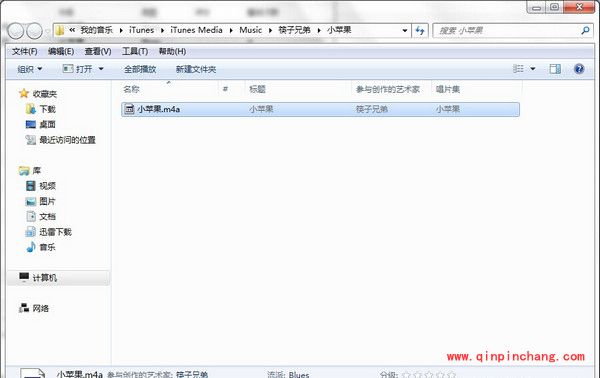Select the 最近访问的位置 icon
The image size is (600, 378).
(31, 140)
